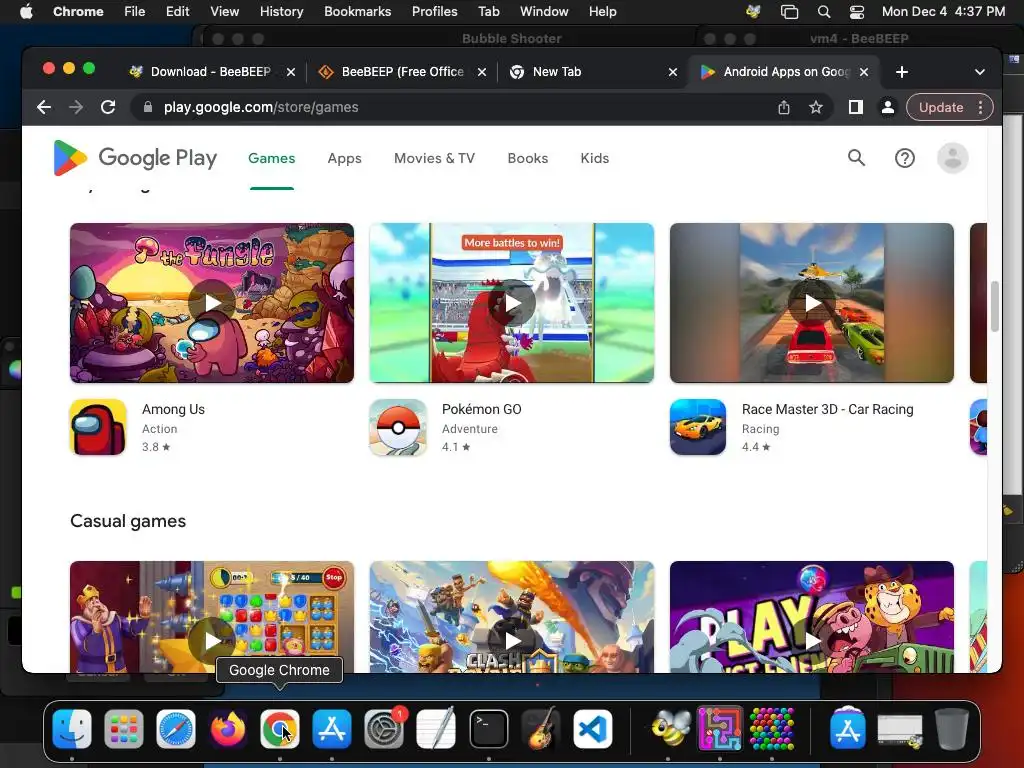
Task: Play the Pokémon GO trailer video
Action: coord(512,303)
